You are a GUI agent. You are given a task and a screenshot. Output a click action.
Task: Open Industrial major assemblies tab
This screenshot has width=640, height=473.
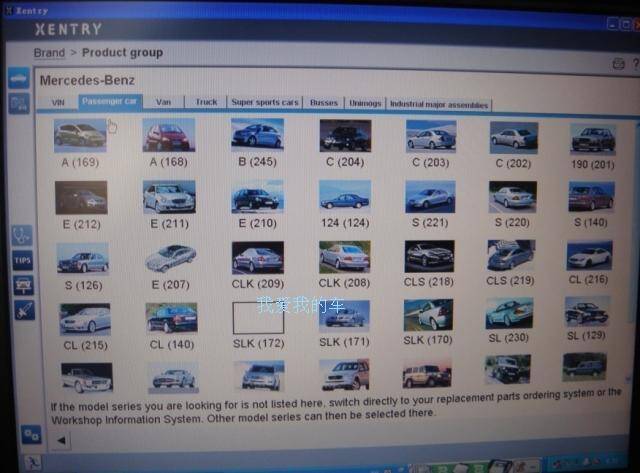click(439, 104)
